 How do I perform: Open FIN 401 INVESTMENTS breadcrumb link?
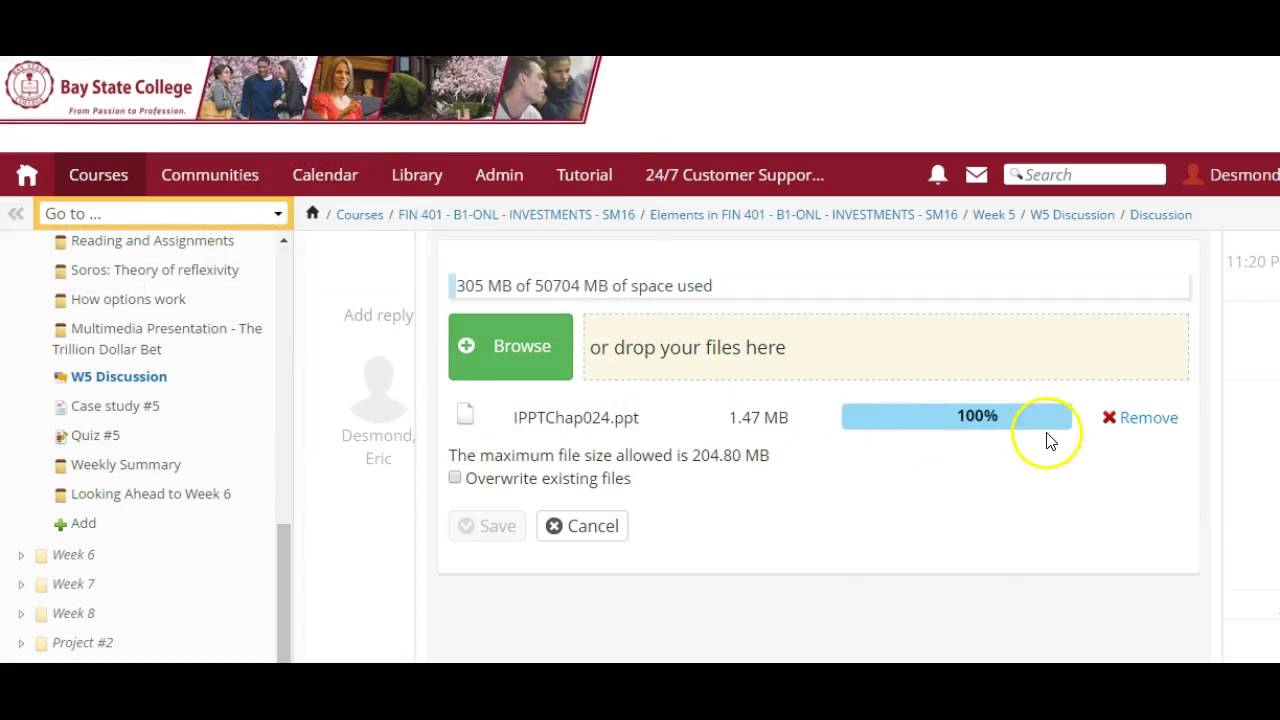516,214
